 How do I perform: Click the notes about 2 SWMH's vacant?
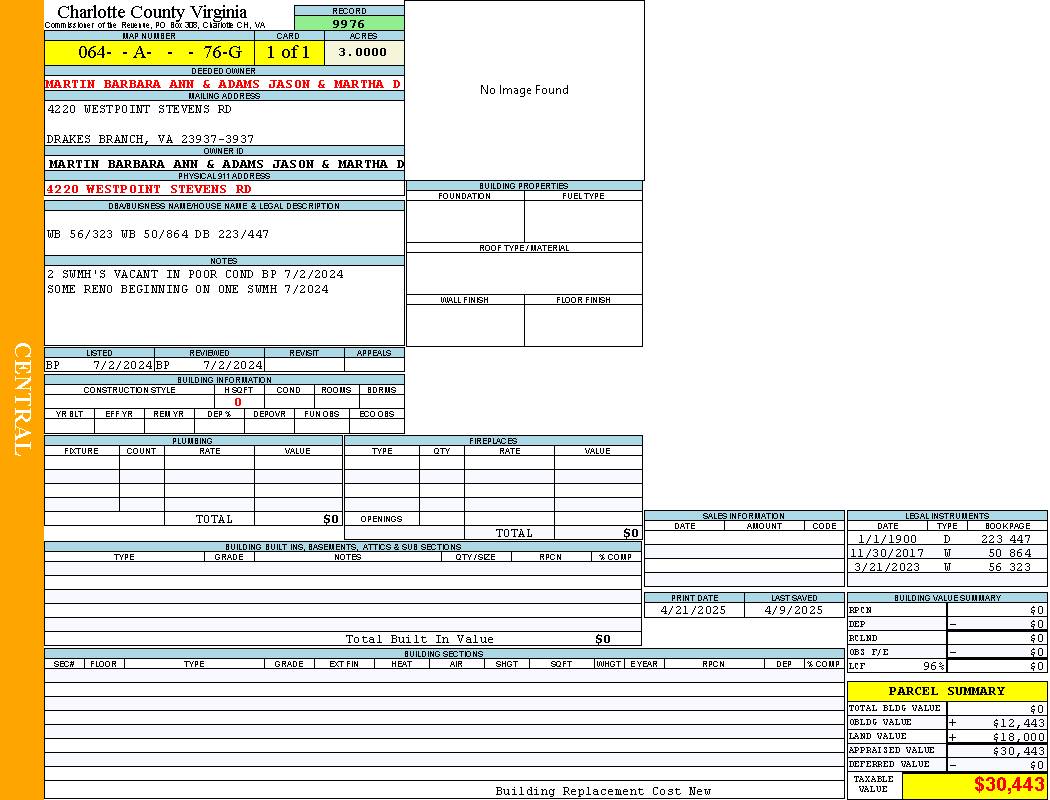click(195, 274)
